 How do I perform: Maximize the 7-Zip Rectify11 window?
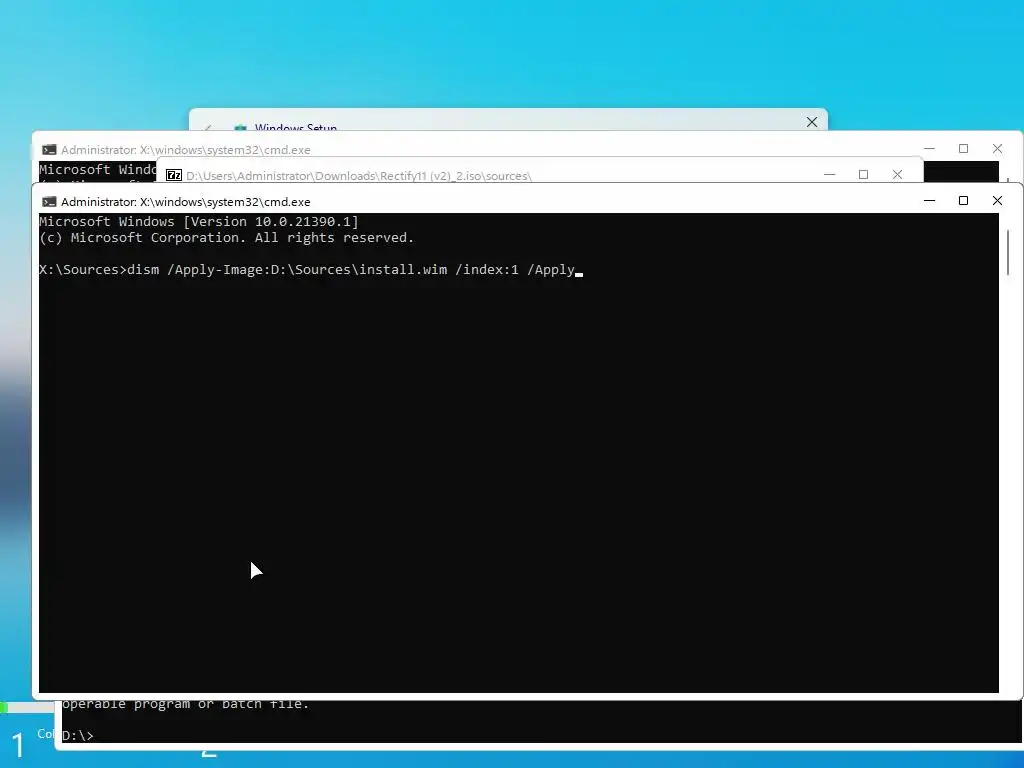pos(863,174)
